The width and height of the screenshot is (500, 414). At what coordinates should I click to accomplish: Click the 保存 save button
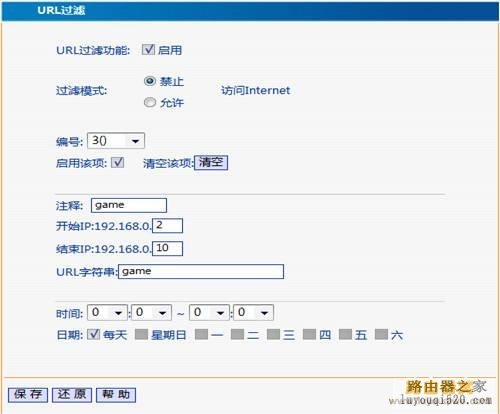(x=28, y=395)
